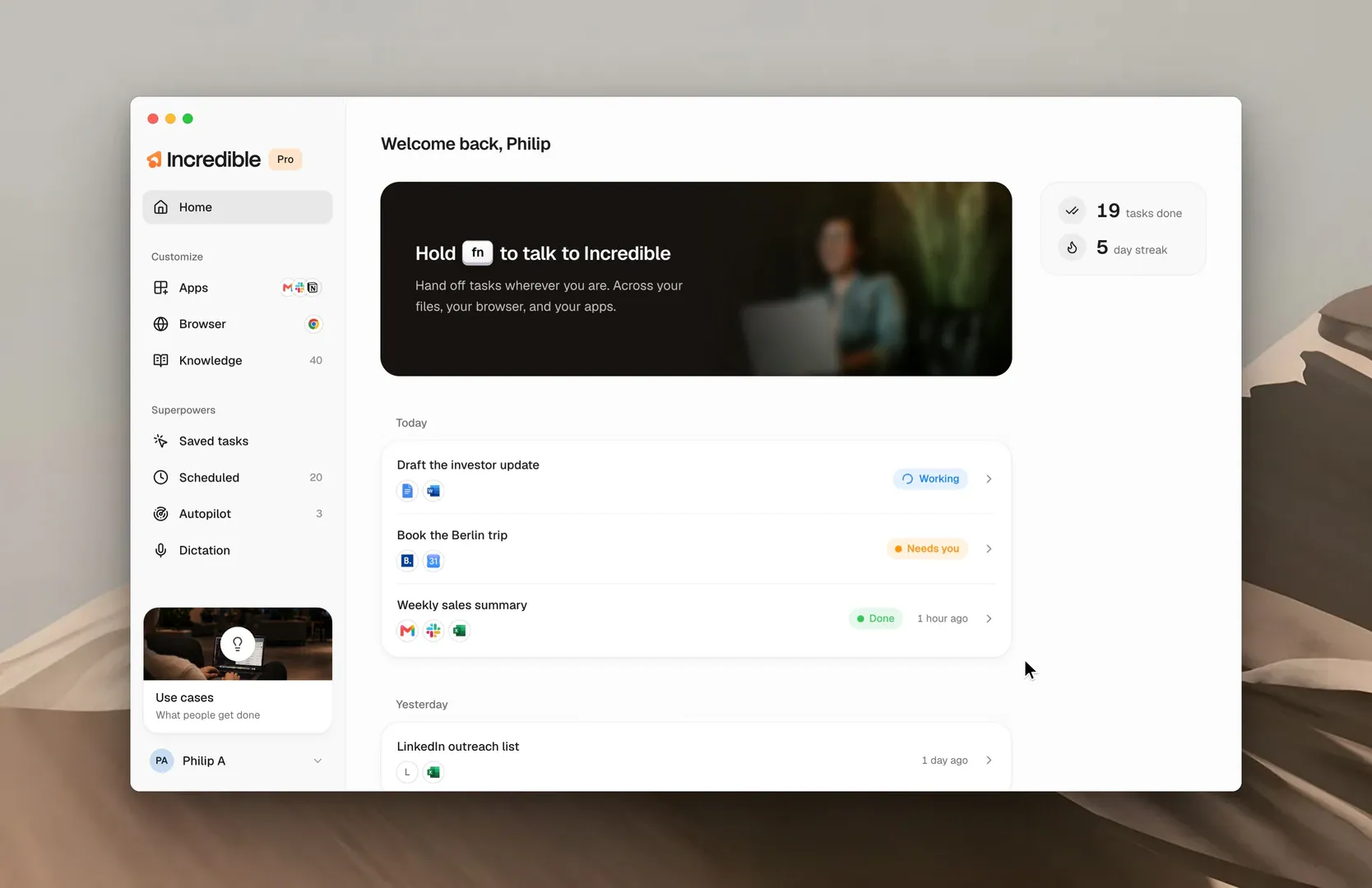
Task: Click the Hold fn to talk banner
Action: 696,279
